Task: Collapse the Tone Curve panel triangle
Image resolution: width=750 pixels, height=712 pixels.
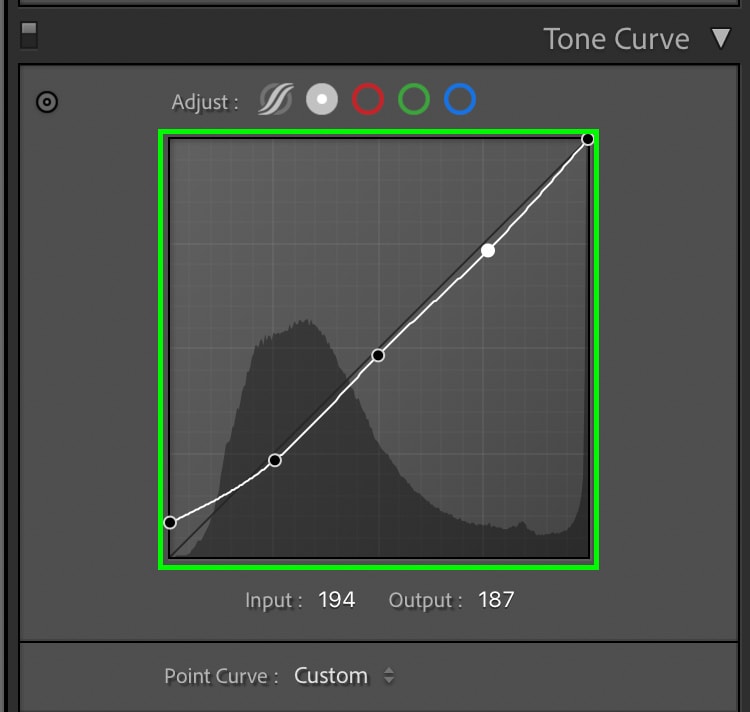Action: tap(720, 38)
